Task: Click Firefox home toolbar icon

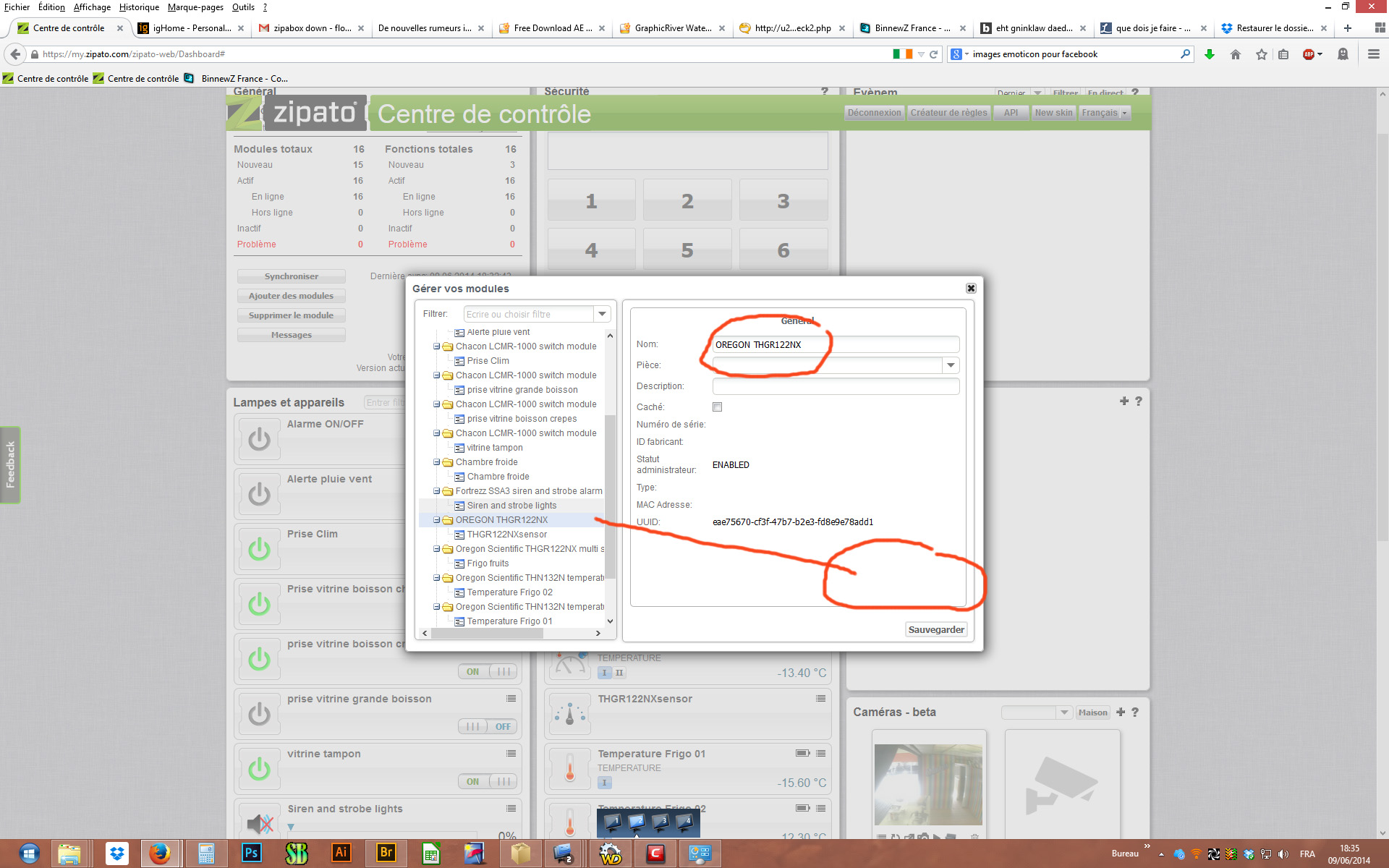Action: (x=1236, y=54)
